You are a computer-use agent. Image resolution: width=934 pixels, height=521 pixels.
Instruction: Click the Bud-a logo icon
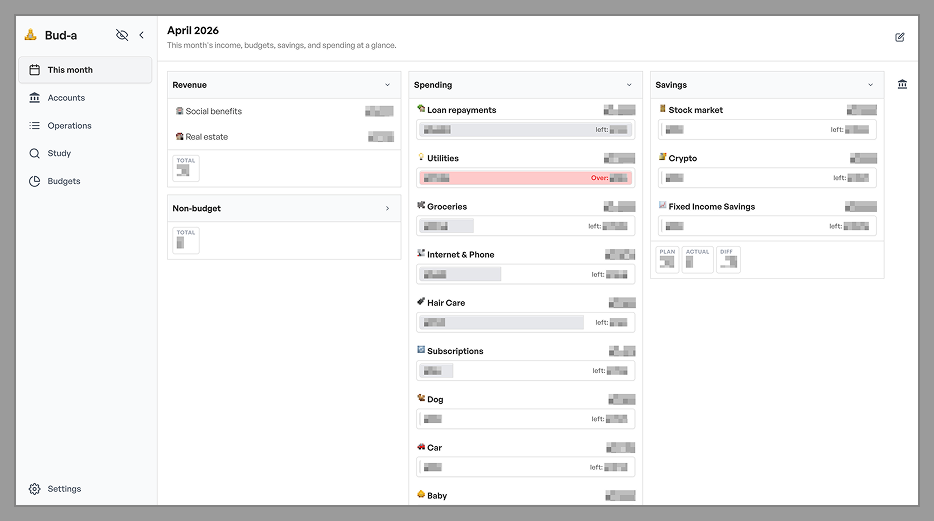31,35
